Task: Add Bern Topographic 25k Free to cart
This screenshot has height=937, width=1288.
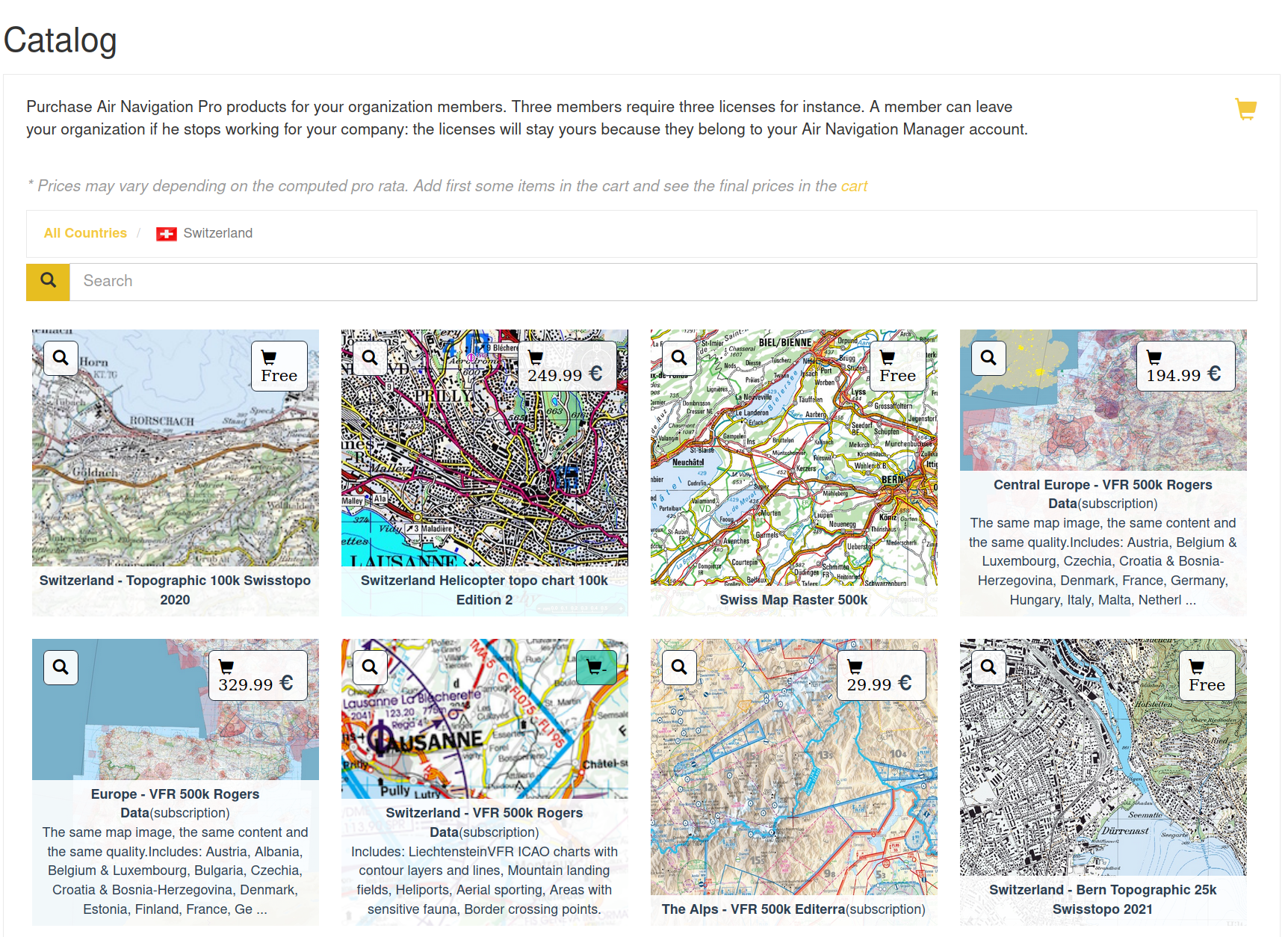Action: [x=1207, y=675]
